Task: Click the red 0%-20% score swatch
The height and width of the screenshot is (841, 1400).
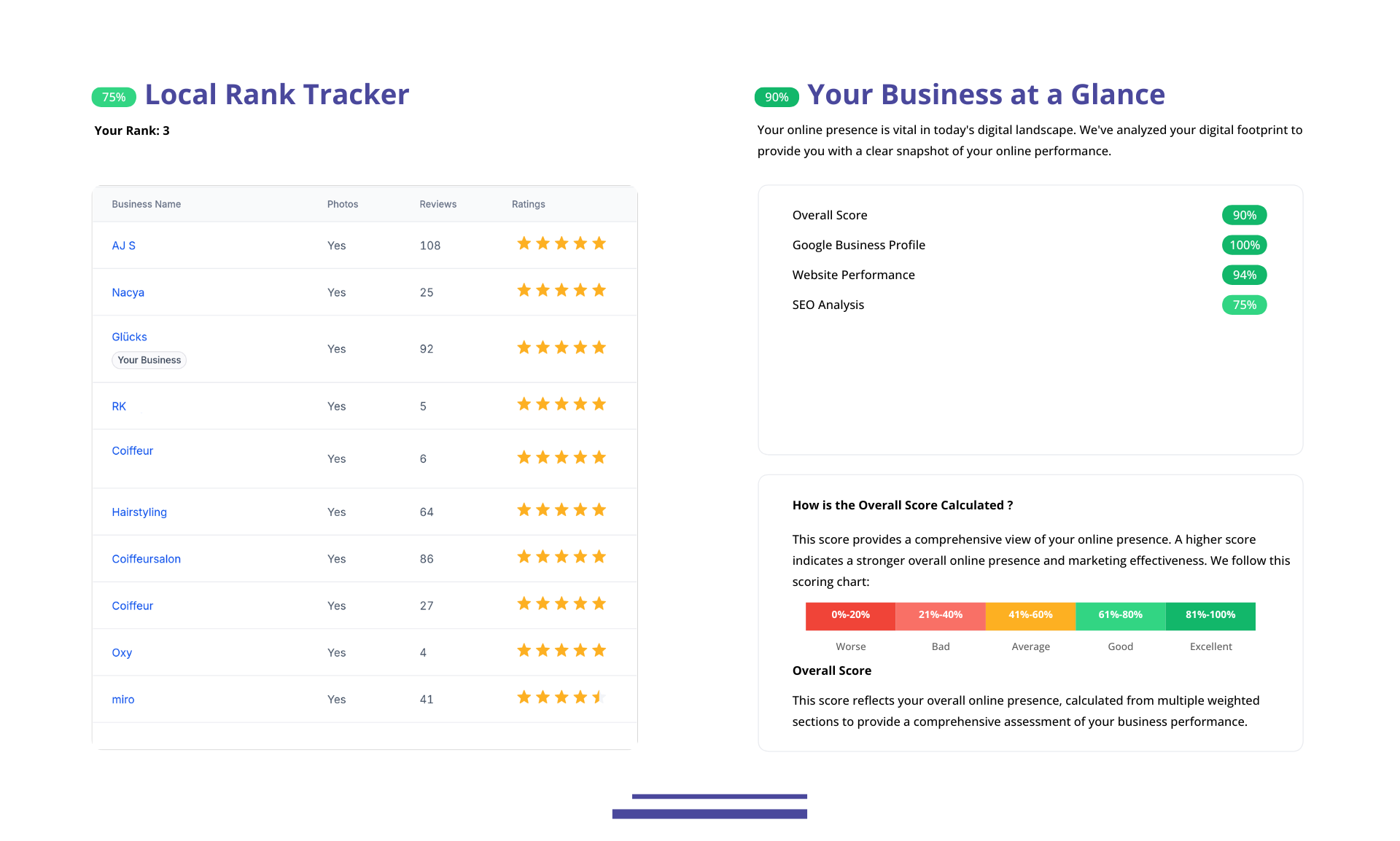Action: [850, 616]
